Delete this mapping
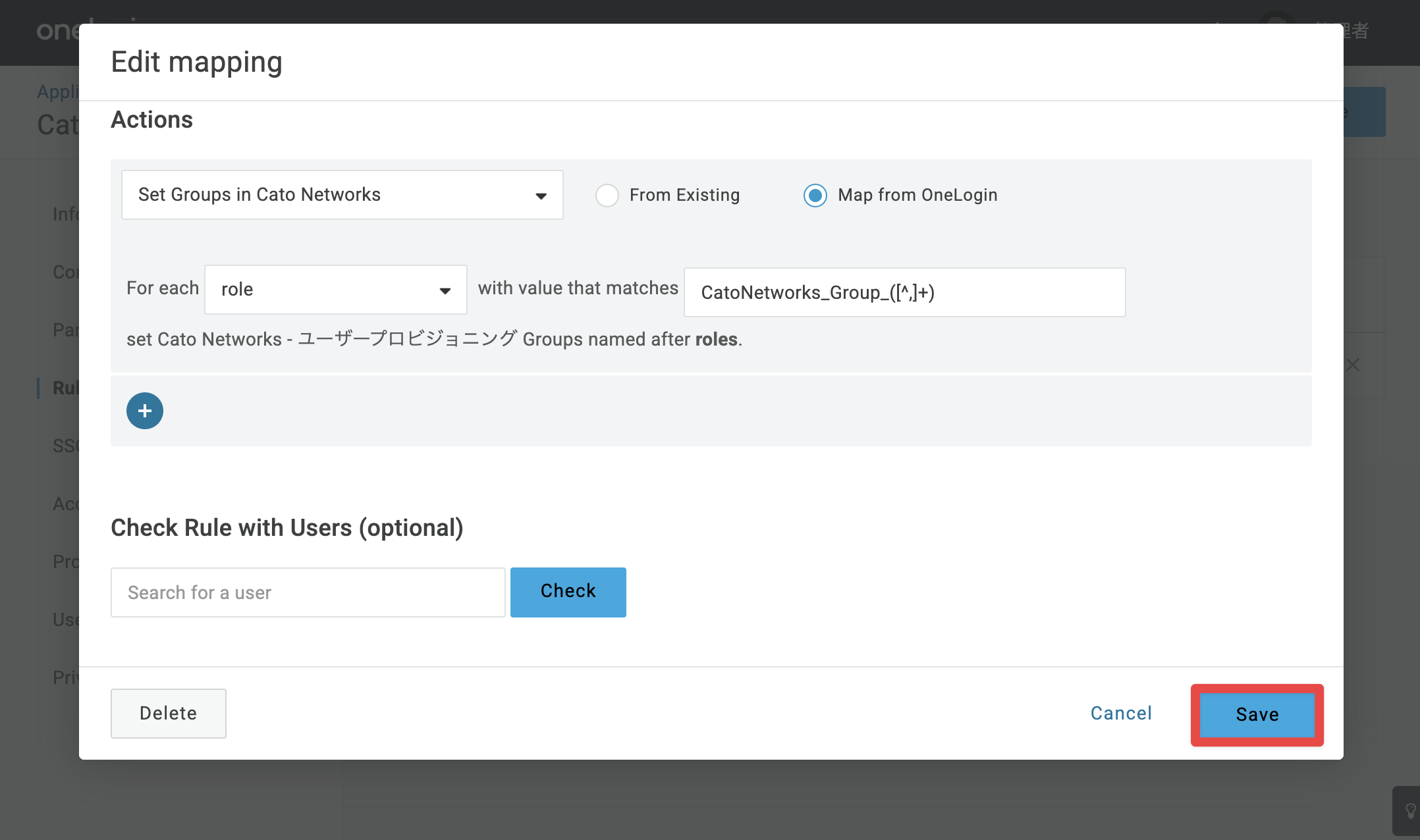This screenshot has height=840, width=1420. tap(169, 714)
